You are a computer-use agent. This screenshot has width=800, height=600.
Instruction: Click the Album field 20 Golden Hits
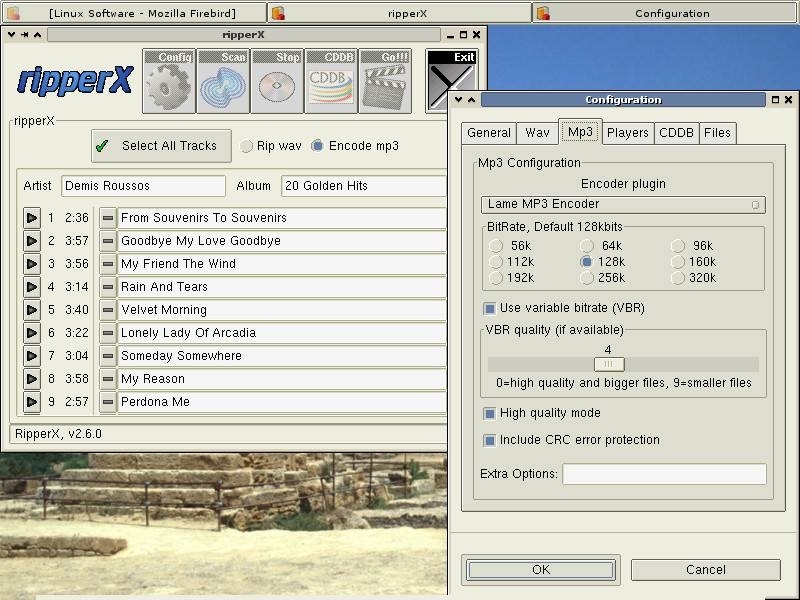click(x=363, y=186)
